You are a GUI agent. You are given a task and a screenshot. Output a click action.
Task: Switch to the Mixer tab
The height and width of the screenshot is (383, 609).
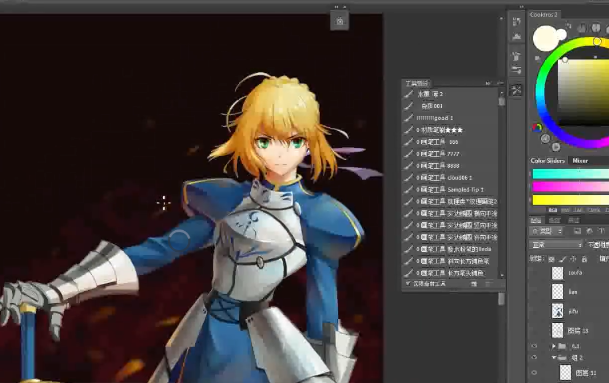(580, 161)
